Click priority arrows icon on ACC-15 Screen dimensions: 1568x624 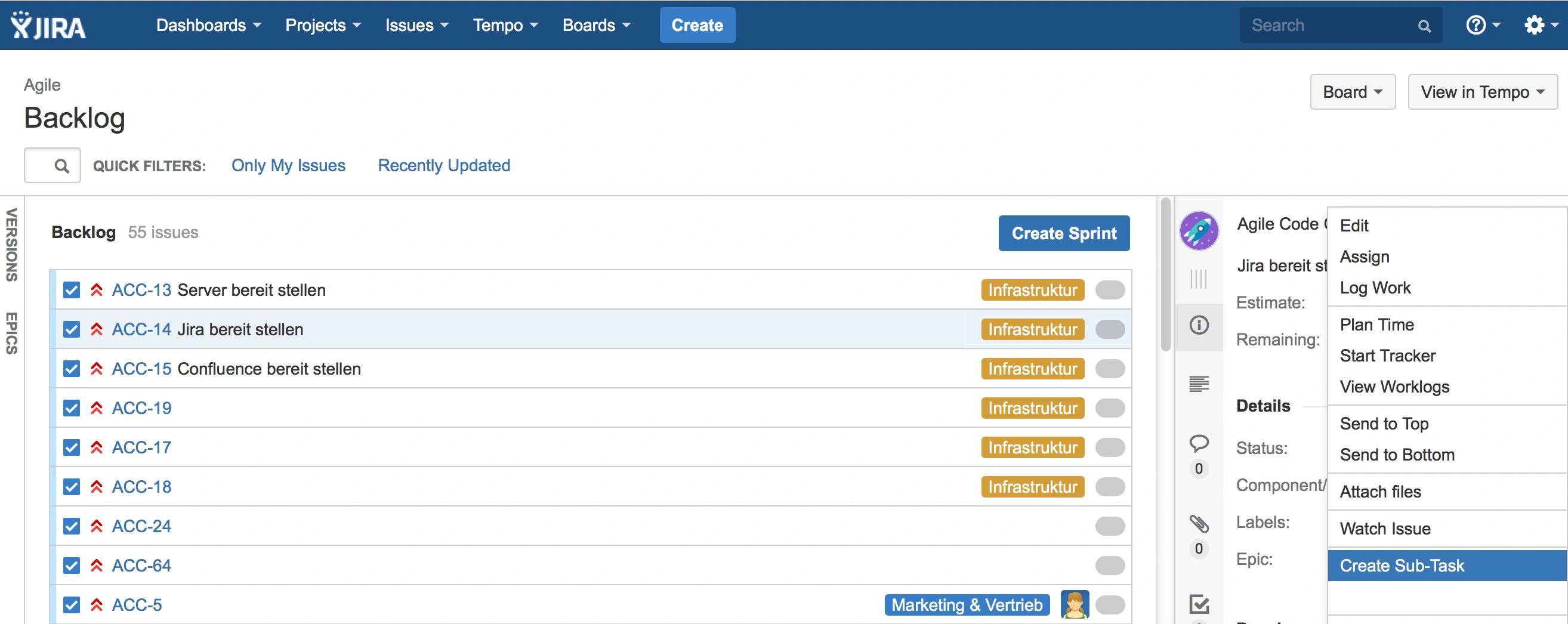coord(96,369)
